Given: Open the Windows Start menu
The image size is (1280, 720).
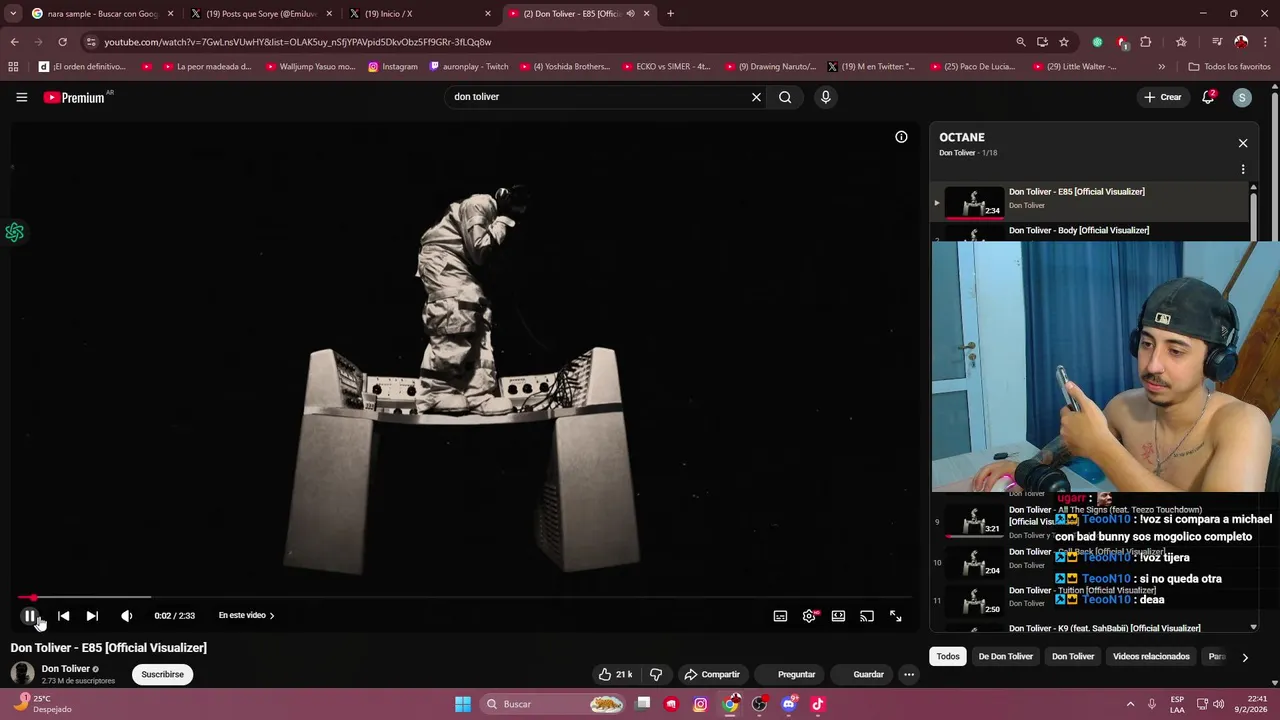Looking at the screenshot, I should coord(462,704).
